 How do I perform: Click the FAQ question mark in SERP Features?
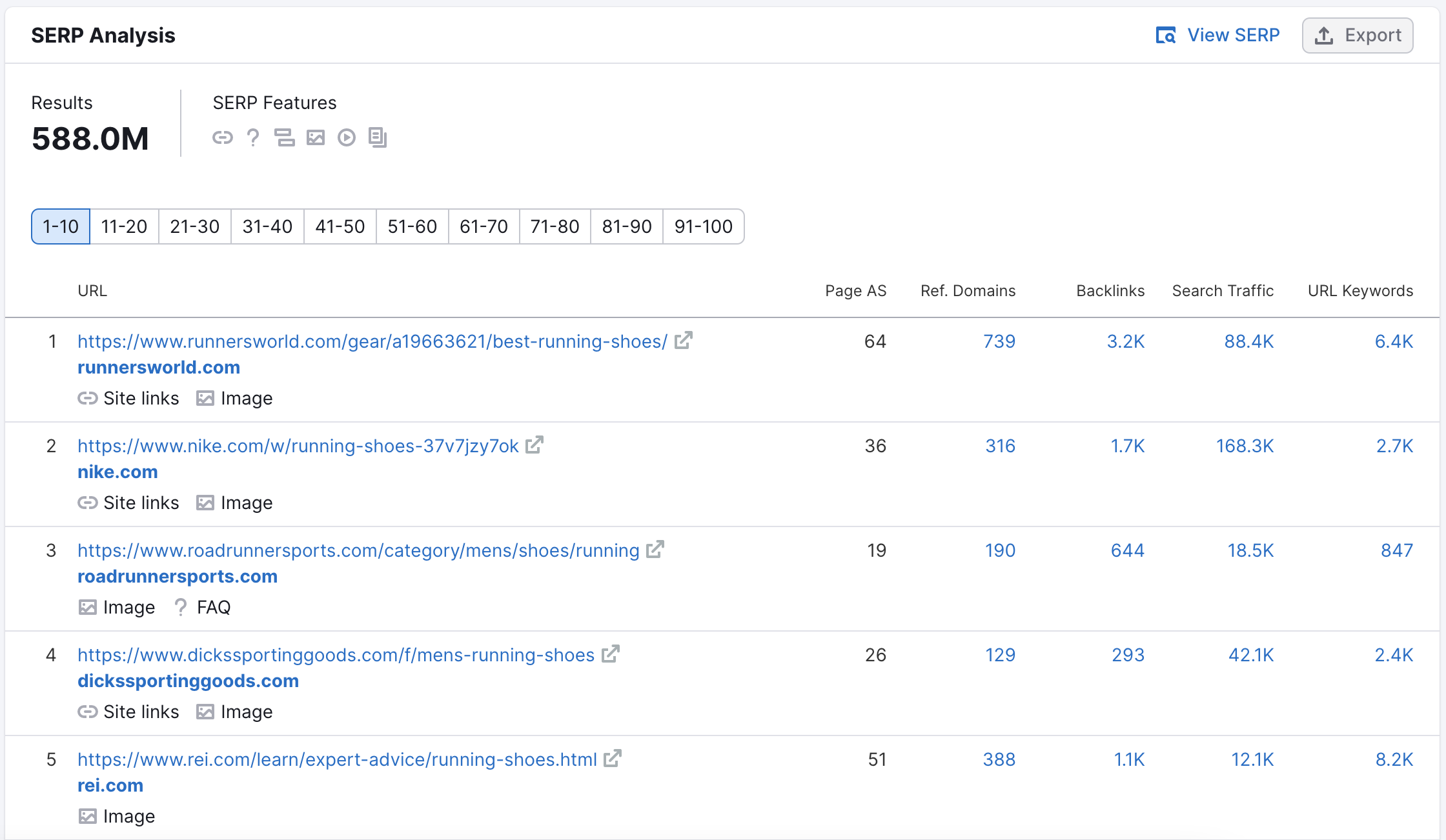[x=253, y=137]
